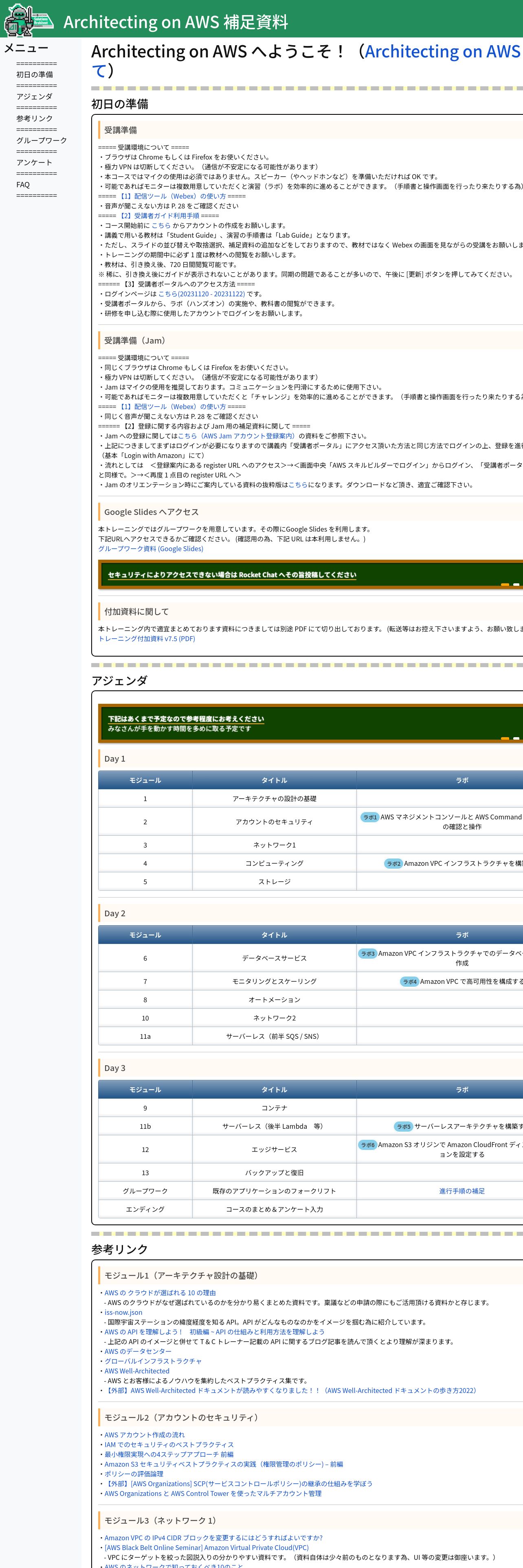Open トレーニング付加資料 v7.5 (PDF) link
Screen dimensions: 523x1568
[147, 639]
